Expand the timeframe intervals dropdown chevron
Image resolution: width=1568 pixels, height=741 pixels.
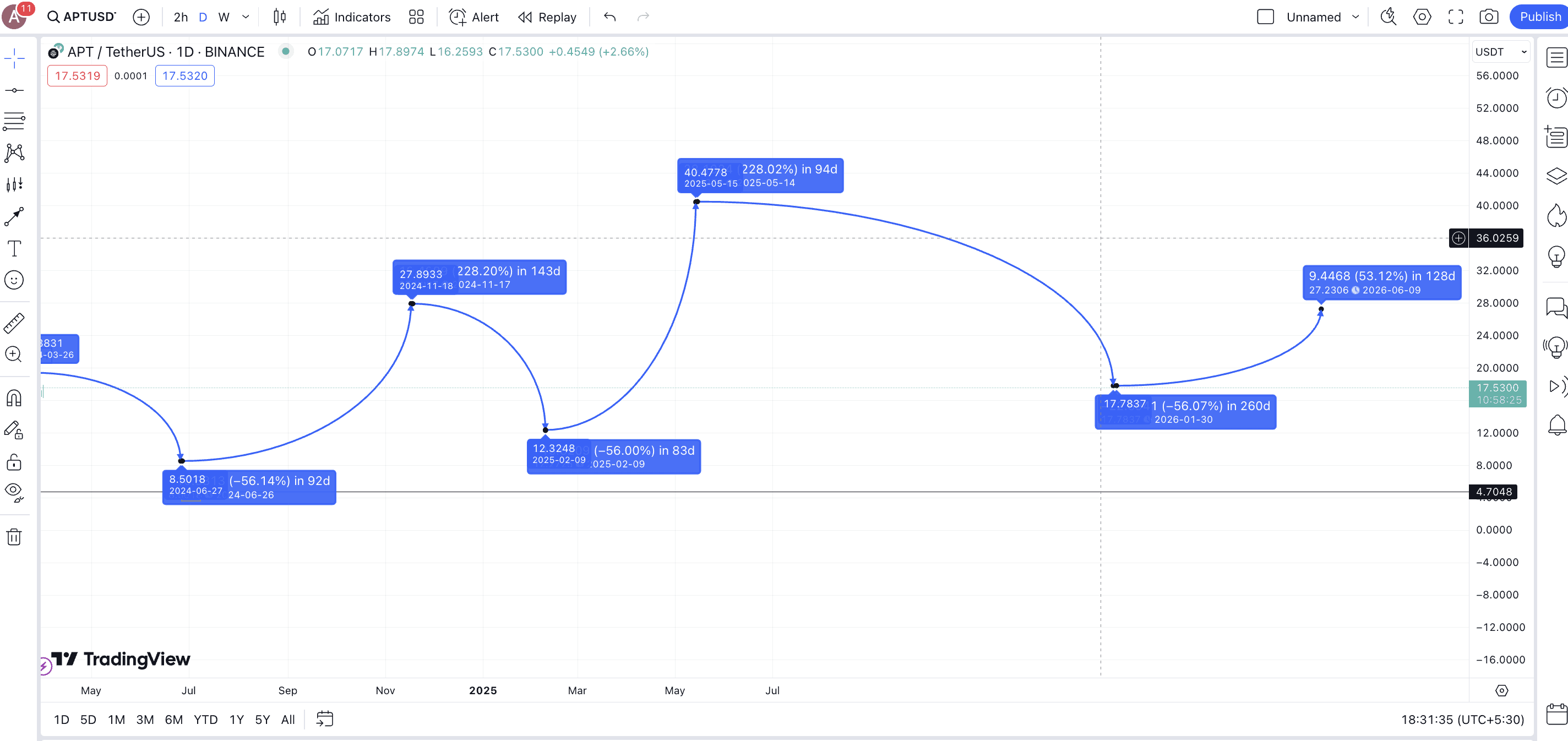tap(246, 17)
